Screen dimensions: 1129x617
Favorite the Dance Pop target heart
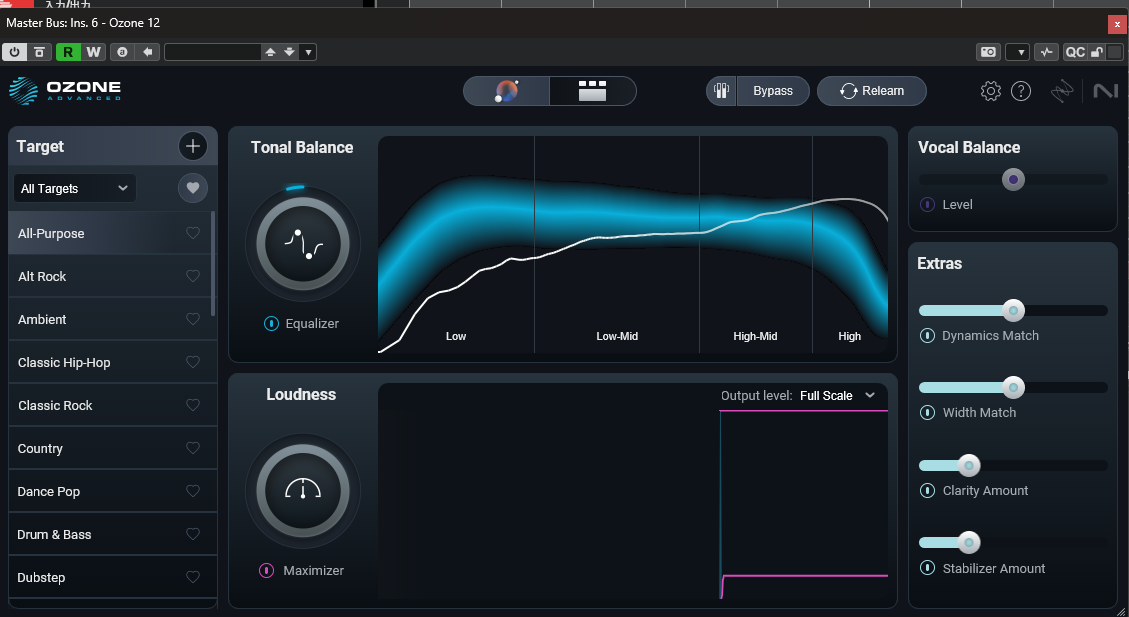[192, 491]
